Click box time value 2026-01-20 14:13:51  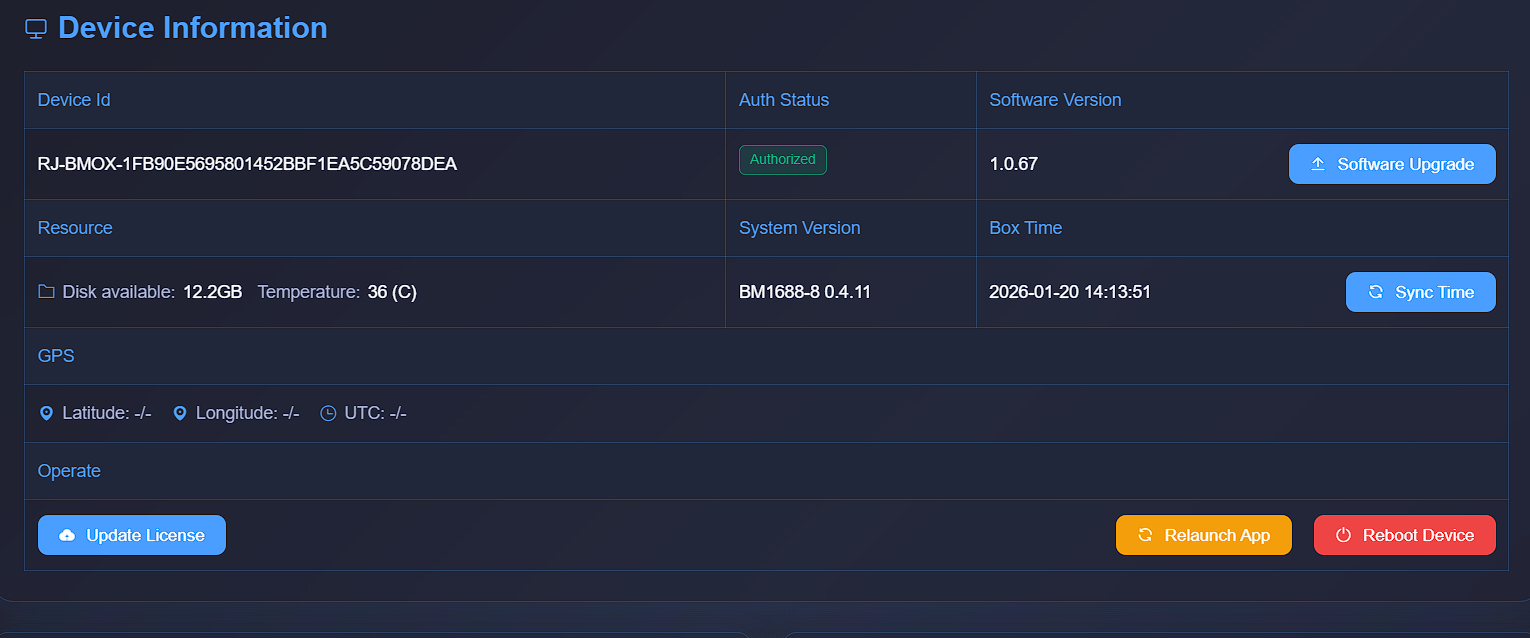tap(1070, 292)
